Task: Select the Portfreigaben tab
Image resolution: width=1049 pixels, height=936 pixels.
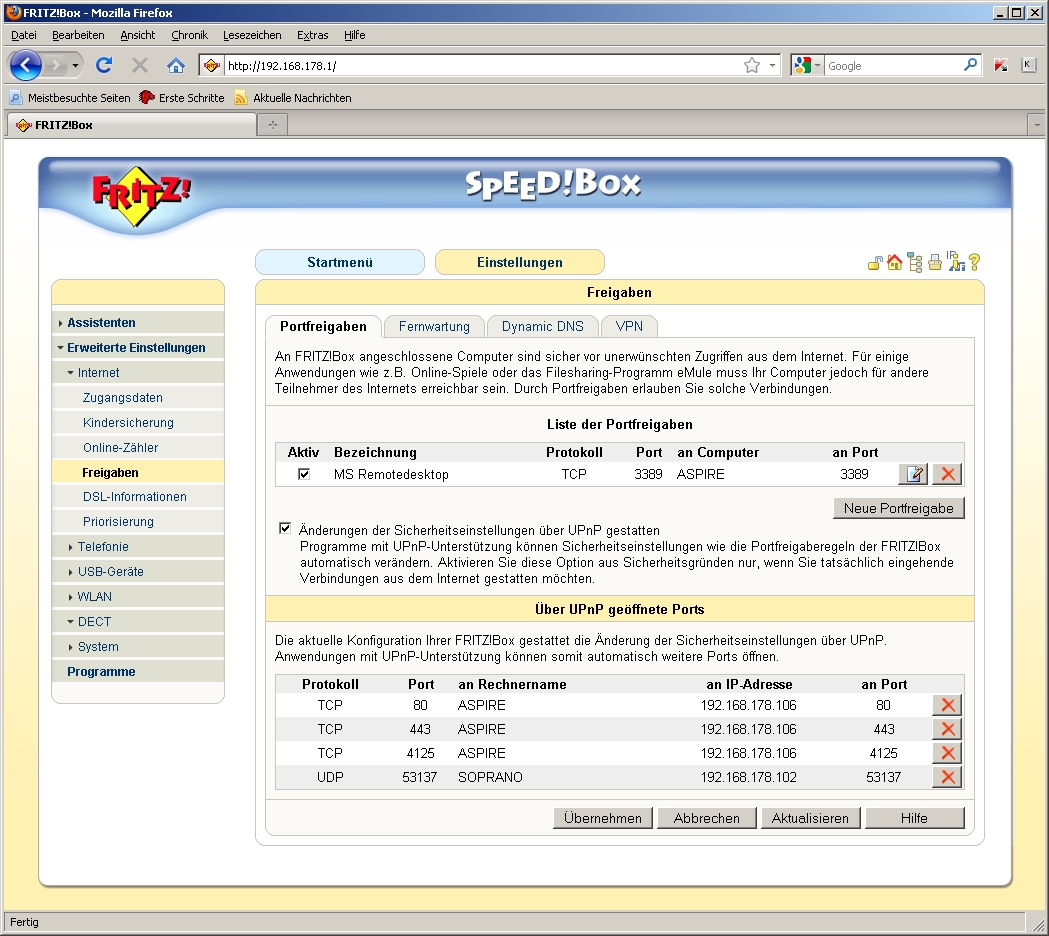Action: (x=323, y=326)
